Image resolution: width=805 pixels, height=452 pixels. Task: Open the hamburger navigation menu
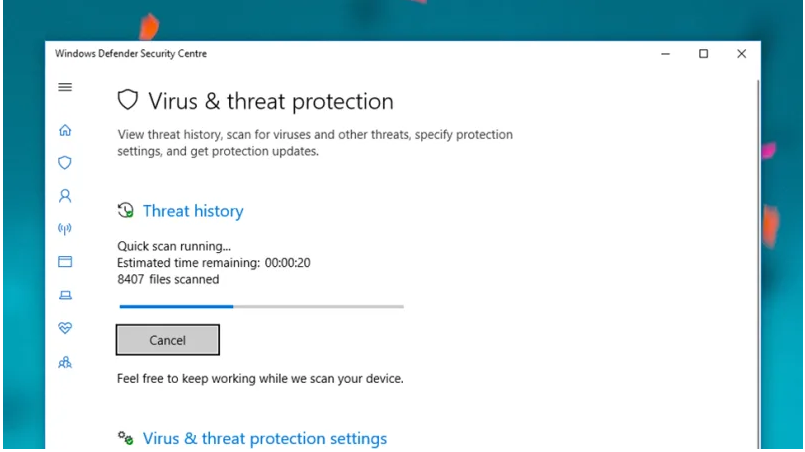click(65, 87)
